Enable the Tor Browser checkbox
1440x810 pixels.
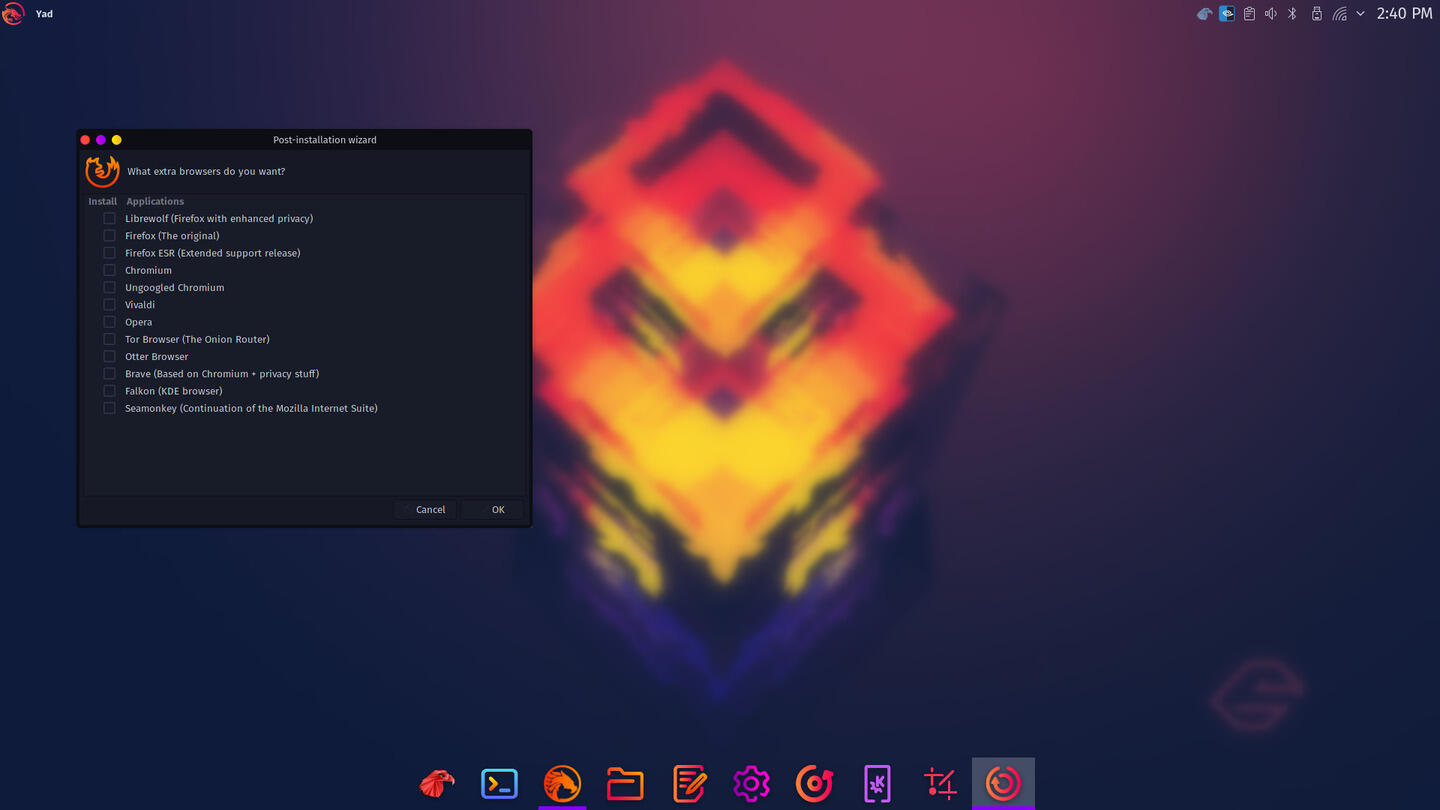[109, 339]
